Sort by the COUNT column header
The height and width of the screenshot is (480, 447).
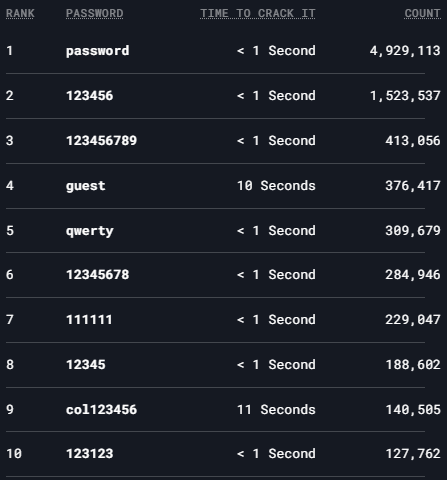[422, 13]
